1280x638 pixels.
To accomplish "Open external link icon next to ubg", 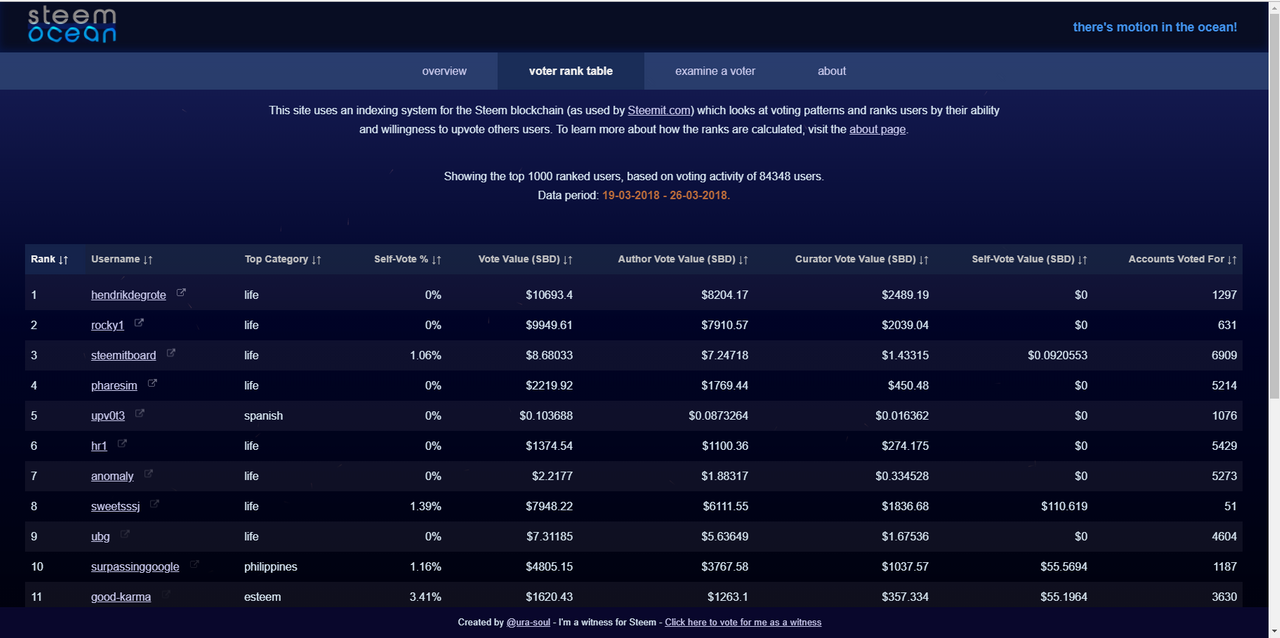I will coord(125,534).
